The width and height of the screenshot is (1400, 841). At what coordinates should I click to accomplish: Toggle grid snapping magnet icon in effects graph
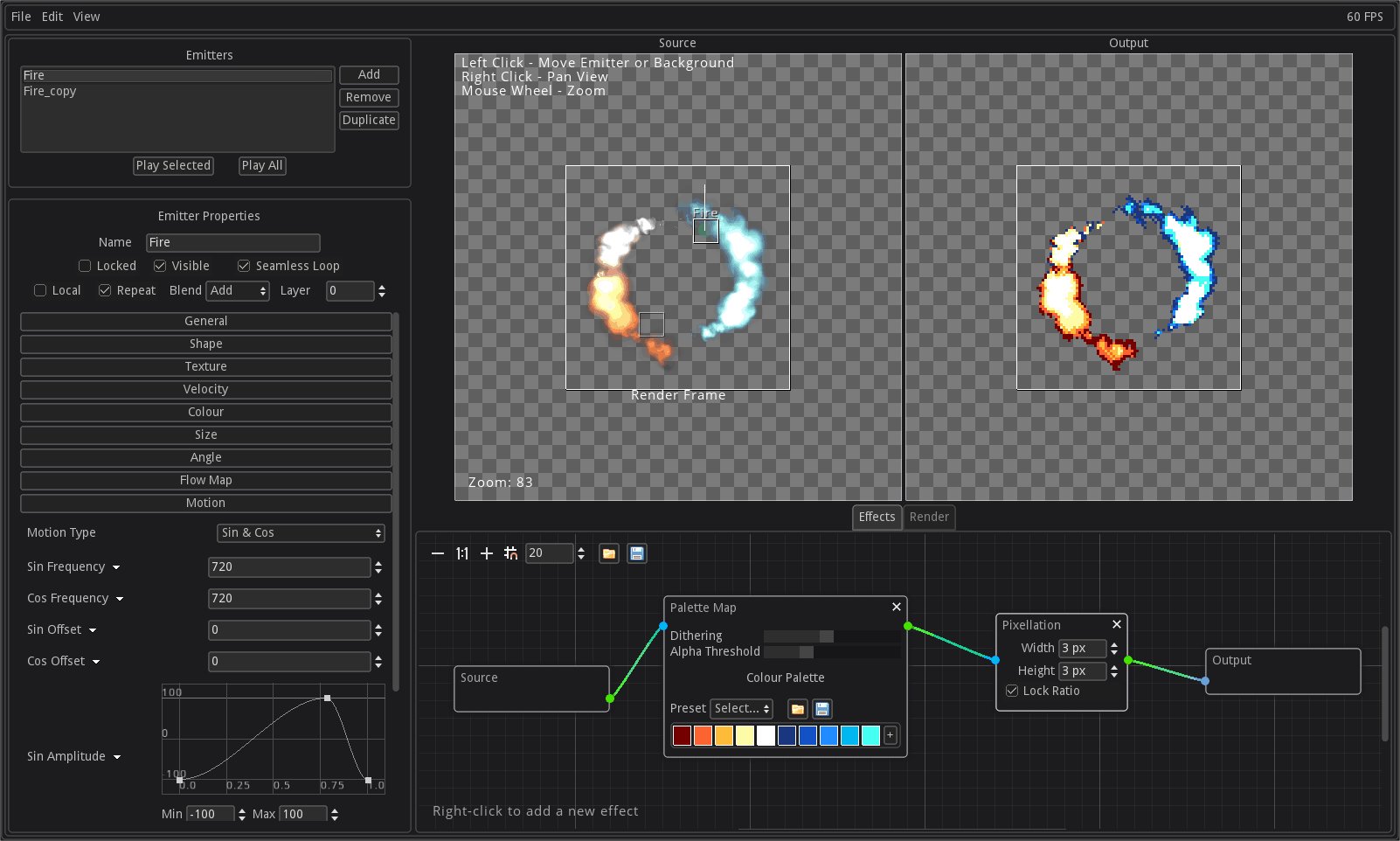tap(511, 553)
